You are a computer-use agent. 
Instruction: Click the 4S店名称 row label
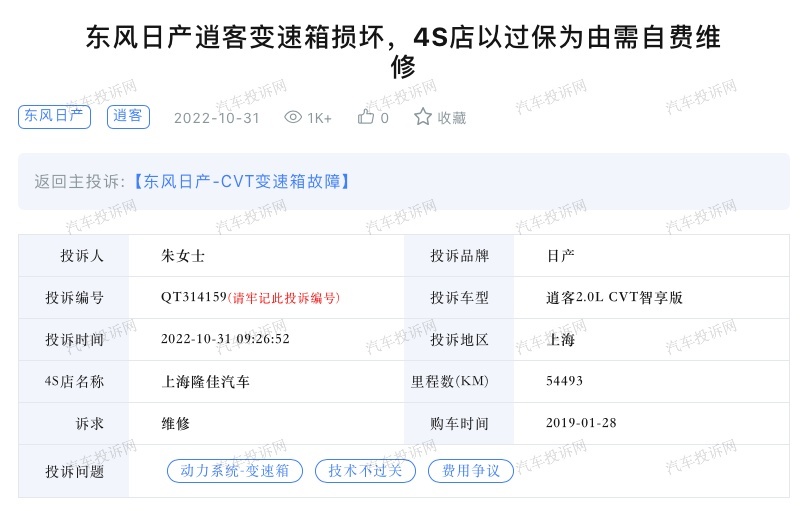pyautogui.click(x=74, y=381)
